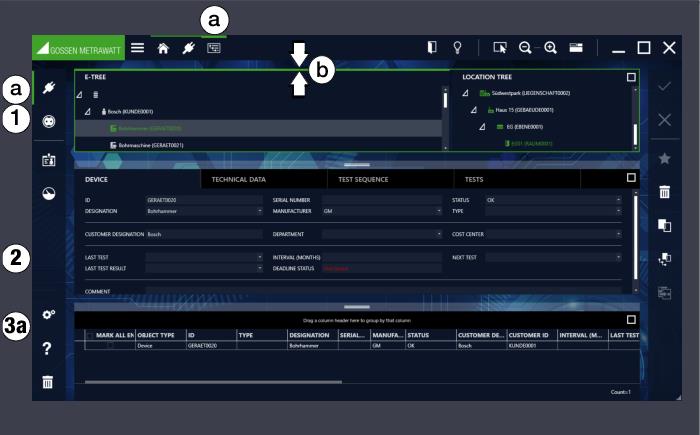700x435 pixels.
Task: Open settings gears in left sidebar
Action: (x=49, y=314)
